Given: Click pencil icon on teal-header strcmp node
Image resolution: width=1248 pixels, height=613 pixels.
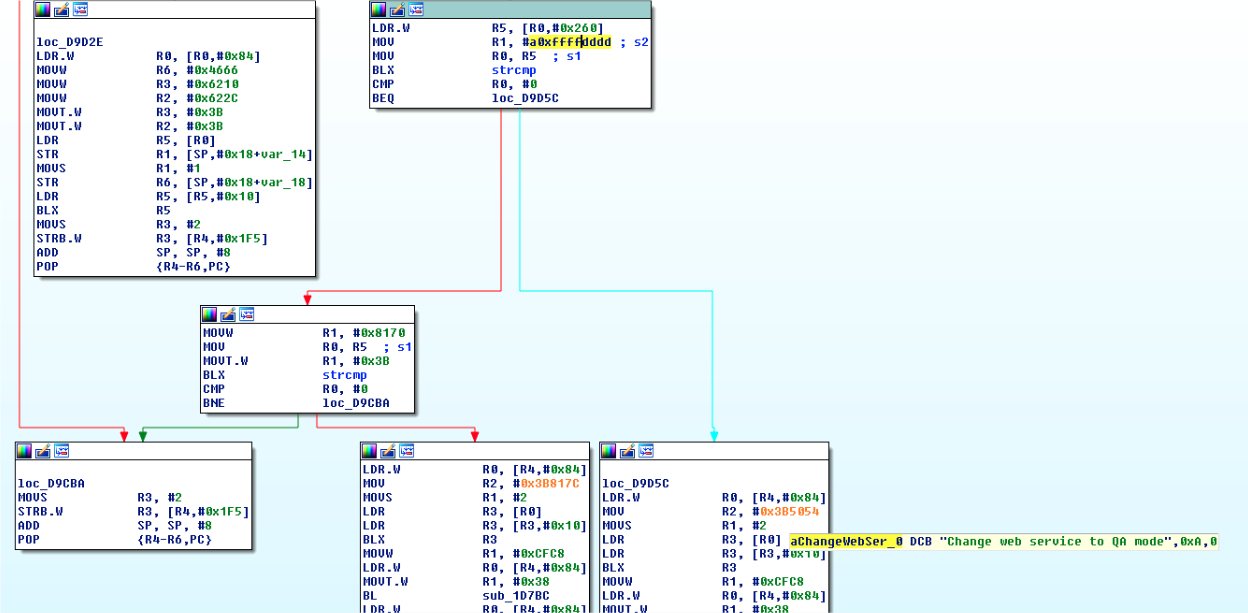Looking at the screenshot, I should [x=397, y=9].
